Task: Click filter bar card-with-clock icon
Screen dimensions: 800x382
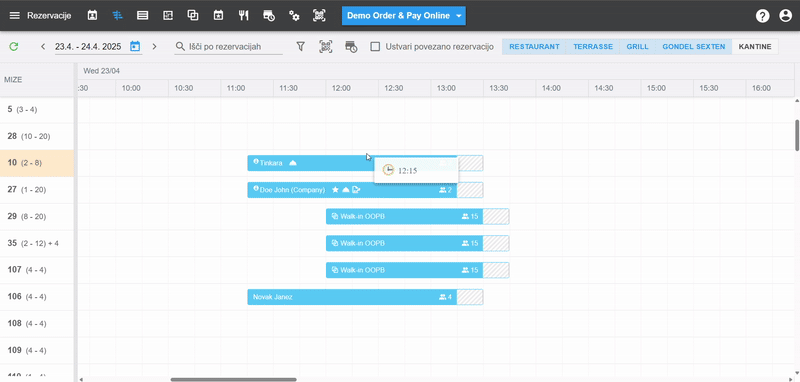Action: 351,47
